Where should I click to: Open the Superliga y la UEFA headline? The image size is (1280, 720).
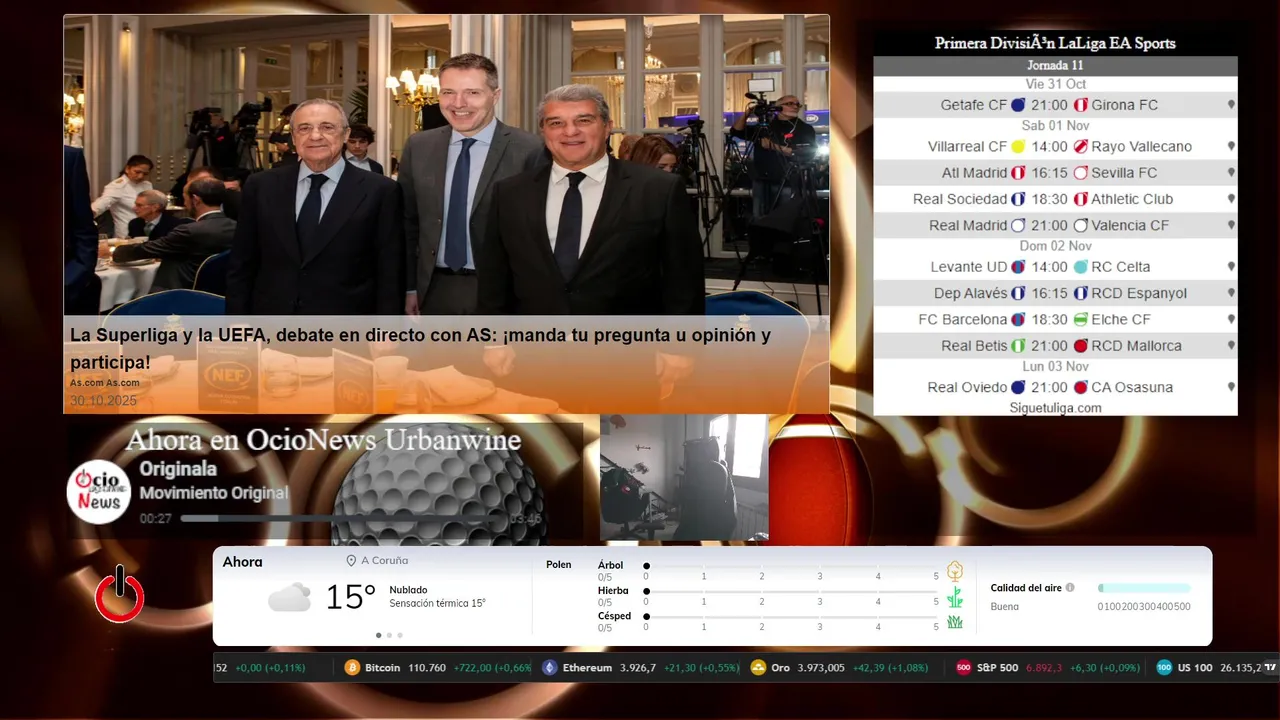[420, 348]
